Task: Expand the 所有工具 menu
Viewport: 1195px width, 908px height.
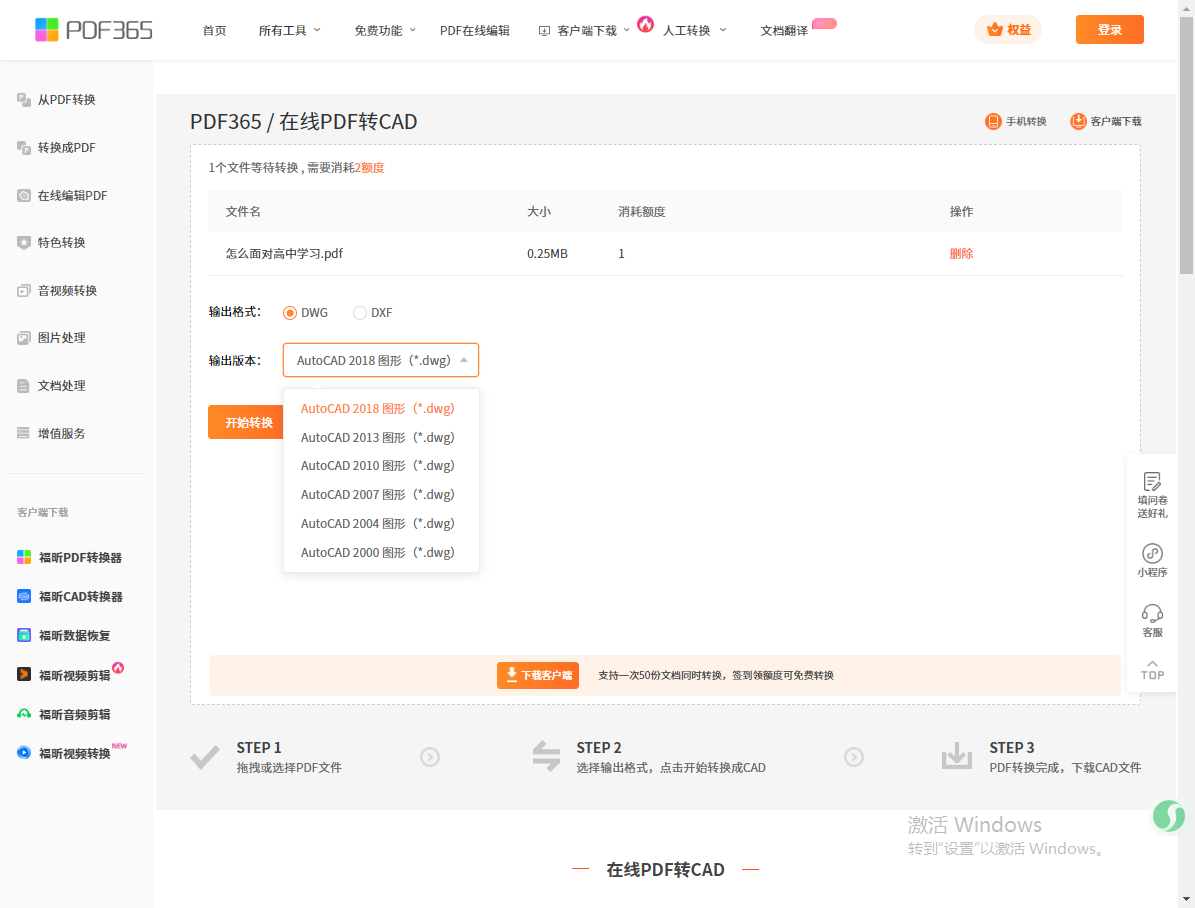Action: coord(290,30)
